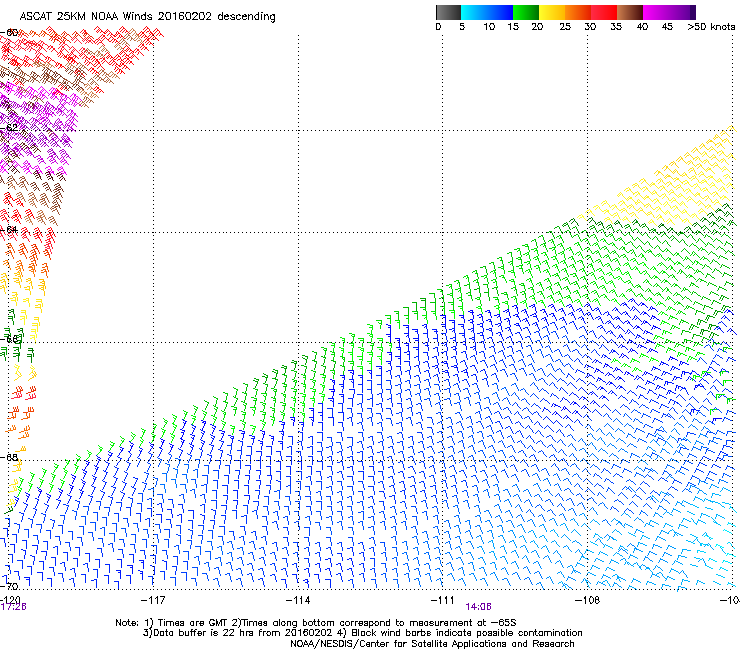Click the dark blue 10-15 knots legend segment
The image size is (740, 650).
(x=500, y=12)
